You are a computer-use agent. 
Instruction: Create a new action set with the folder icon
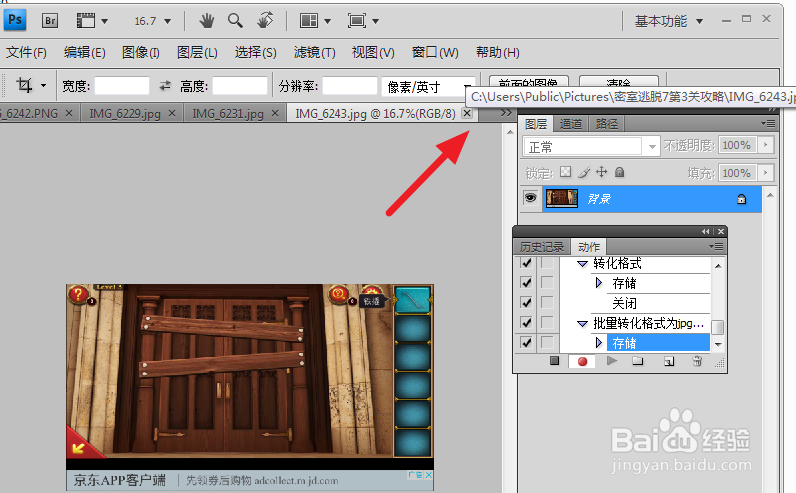[x=638, y=361]
